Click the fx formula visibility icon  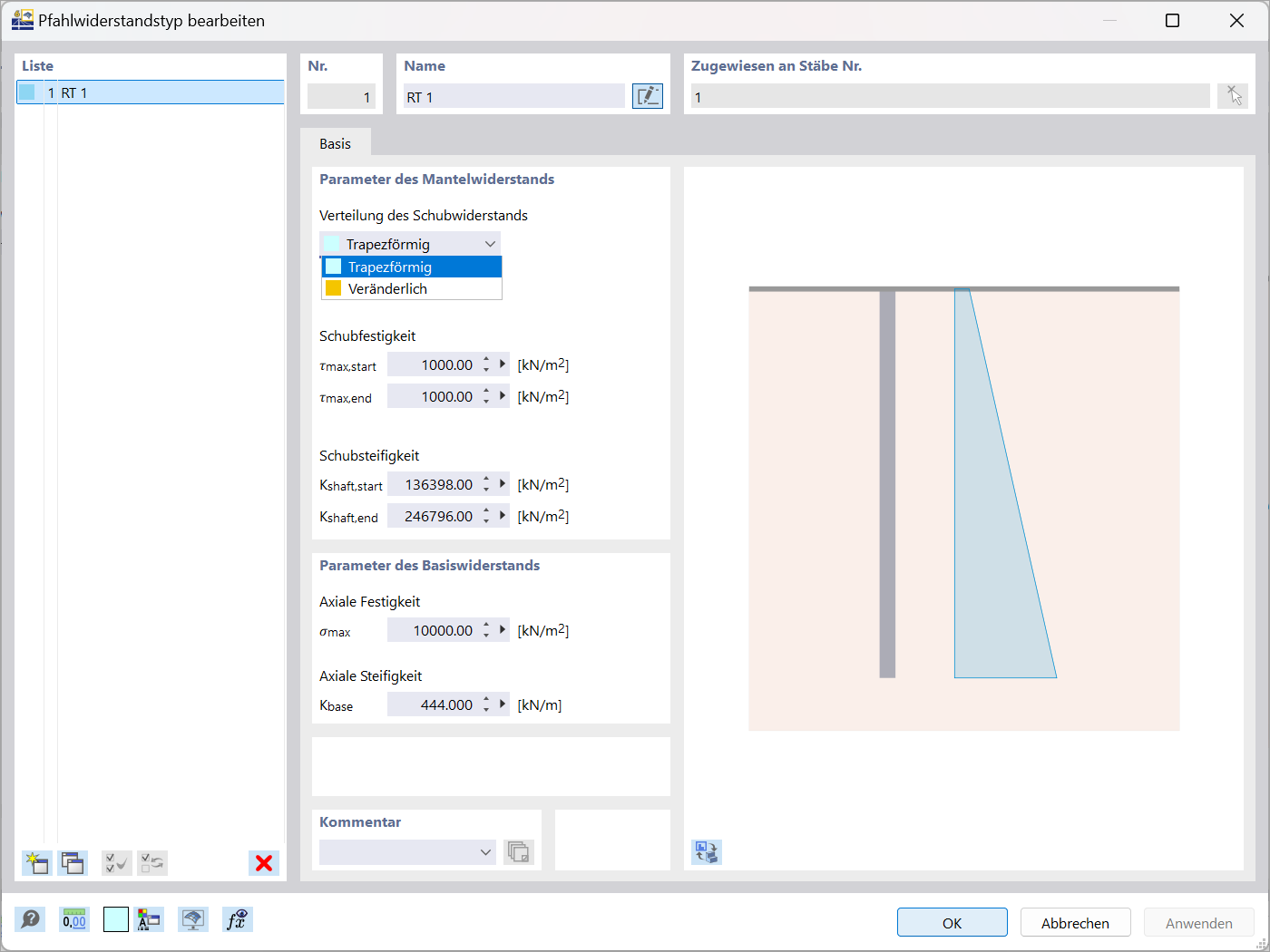pos(237,918)
